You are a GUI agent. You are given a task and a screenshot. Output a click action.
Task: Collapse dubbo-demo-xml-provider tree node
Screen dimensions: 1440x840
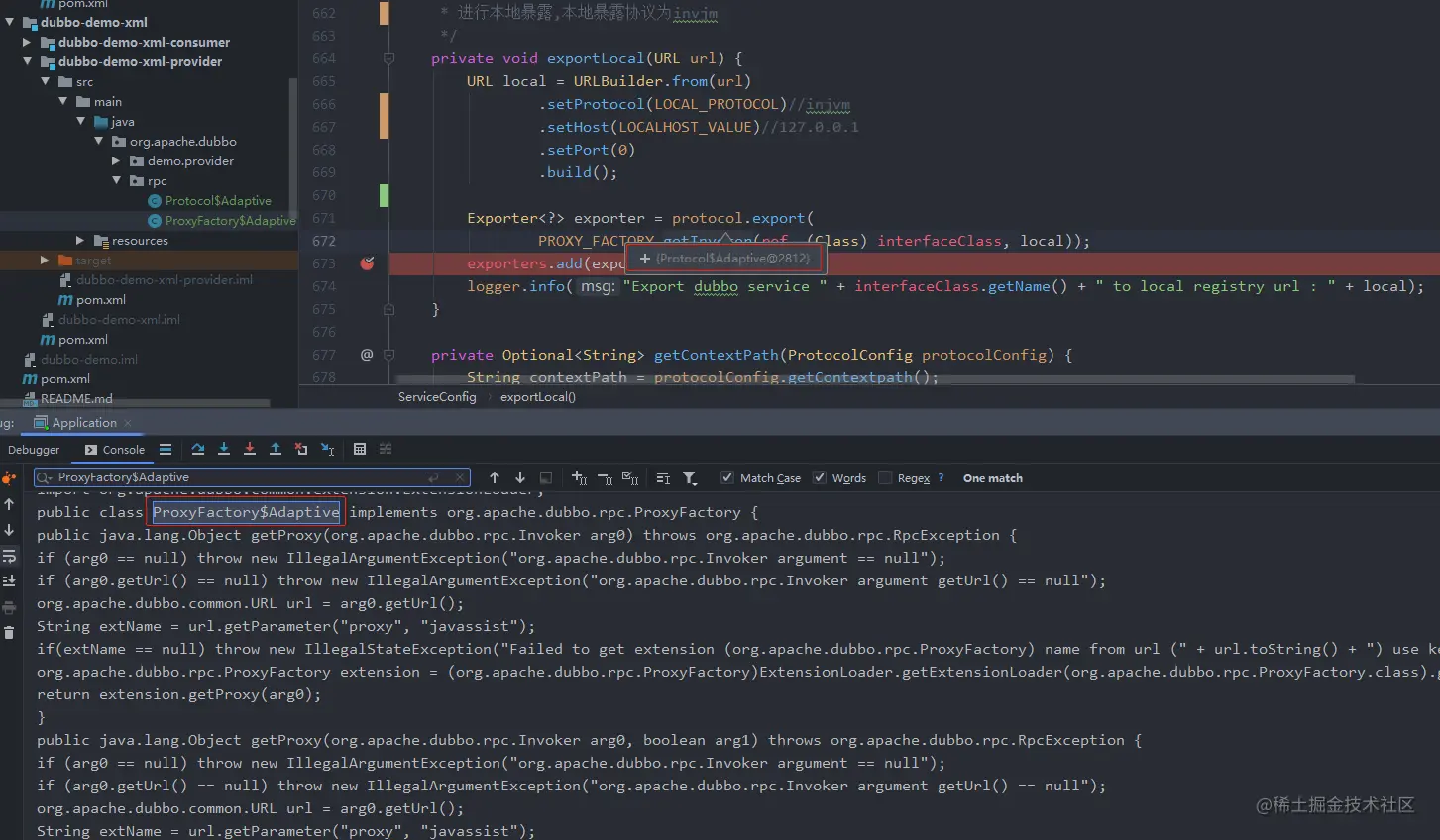[x=28, y=61]
